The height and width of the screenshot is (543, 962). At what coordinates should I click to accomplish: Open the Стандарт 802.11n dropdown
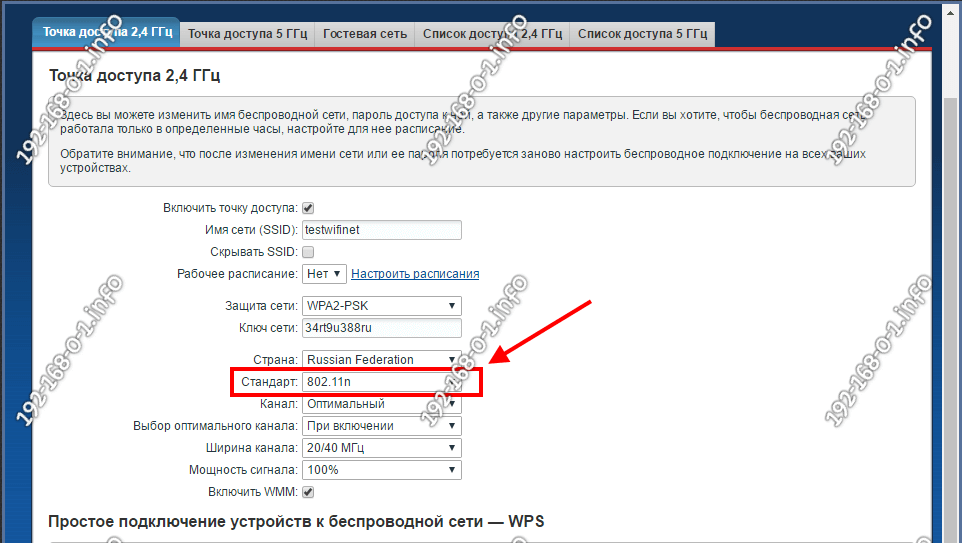click(x=382, y=382)
